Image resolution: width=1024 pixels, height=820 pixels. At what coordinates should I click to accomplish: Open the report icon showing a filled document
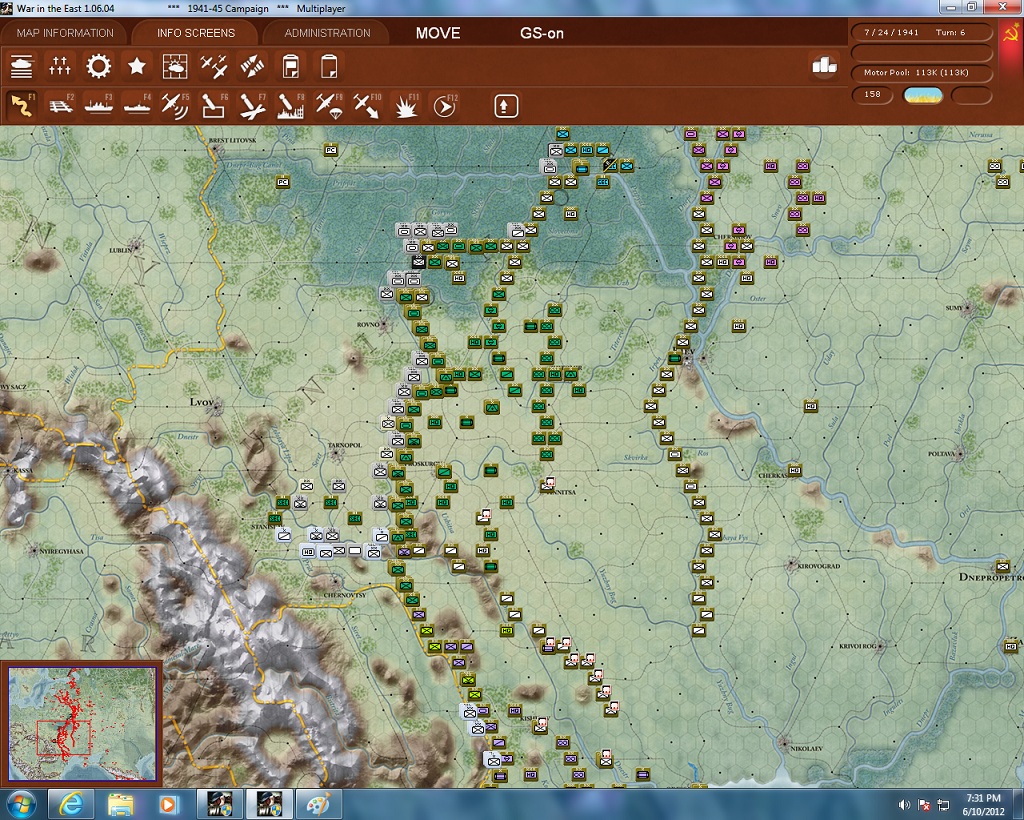291,66
